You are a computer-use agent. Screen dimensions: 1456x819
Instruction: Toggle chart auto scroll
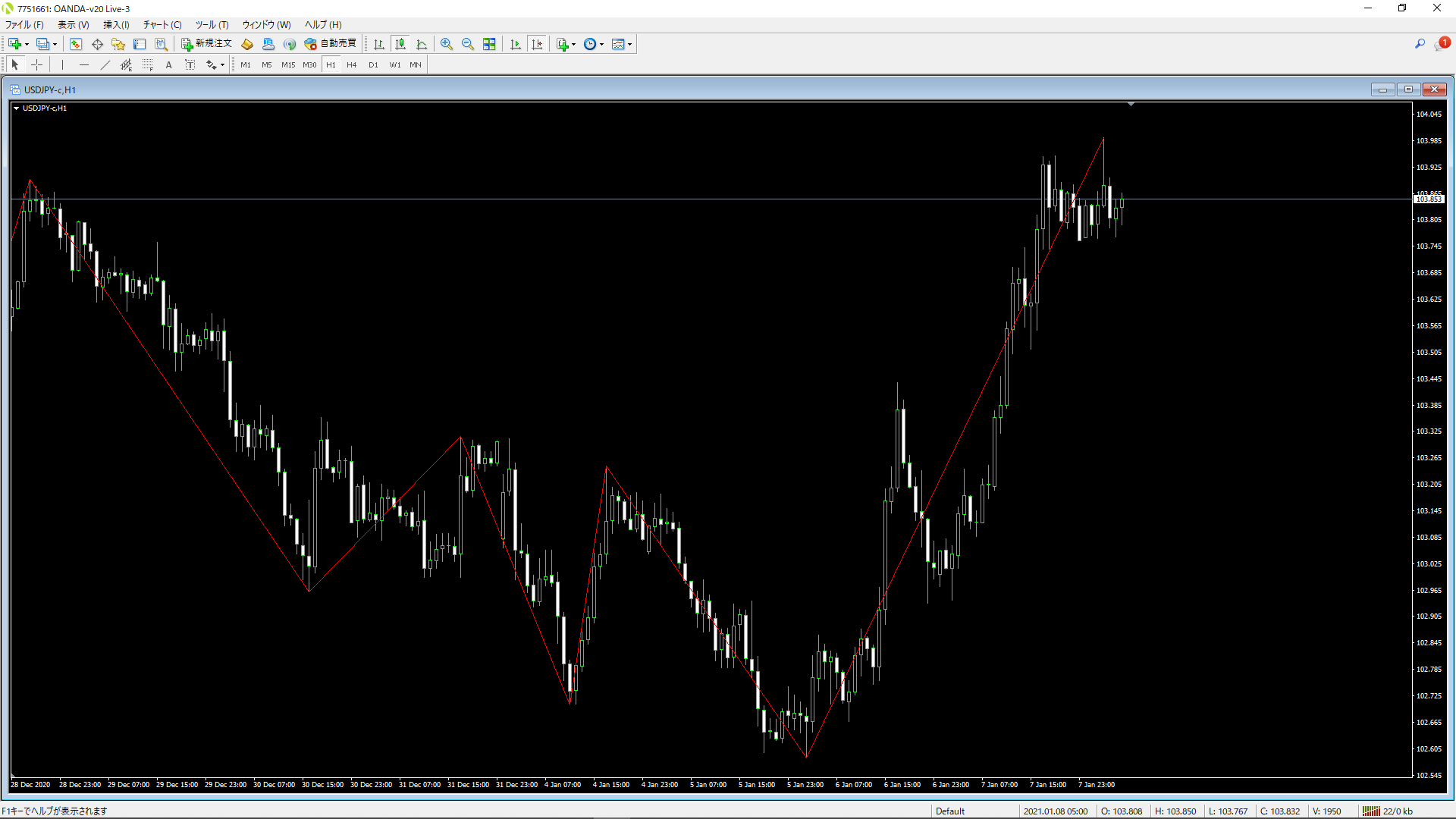pyautogui.click(x=516, y=44)
